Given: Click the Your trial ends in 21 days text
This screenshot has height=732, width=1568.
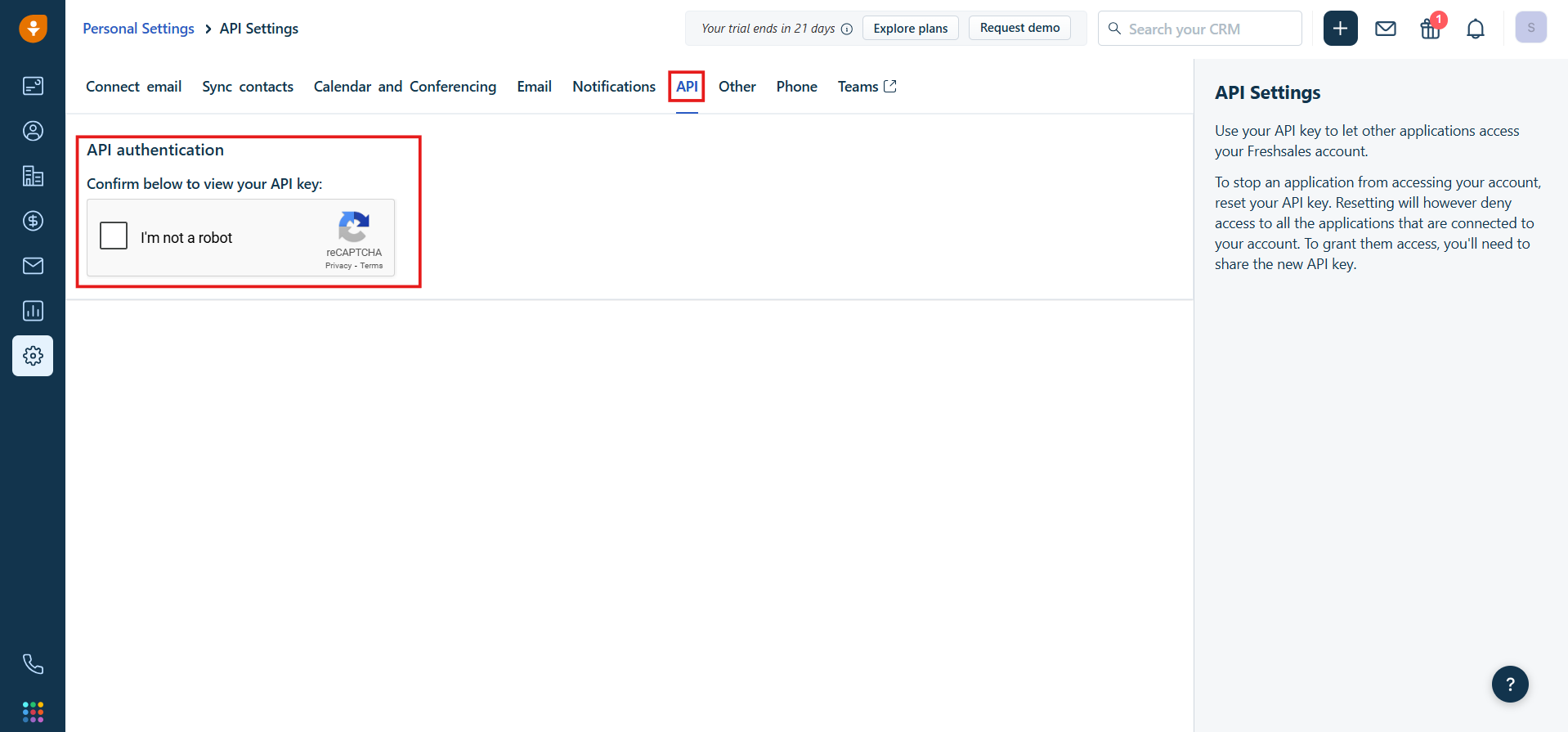Looking at the screenshot, I should point(768,29).
